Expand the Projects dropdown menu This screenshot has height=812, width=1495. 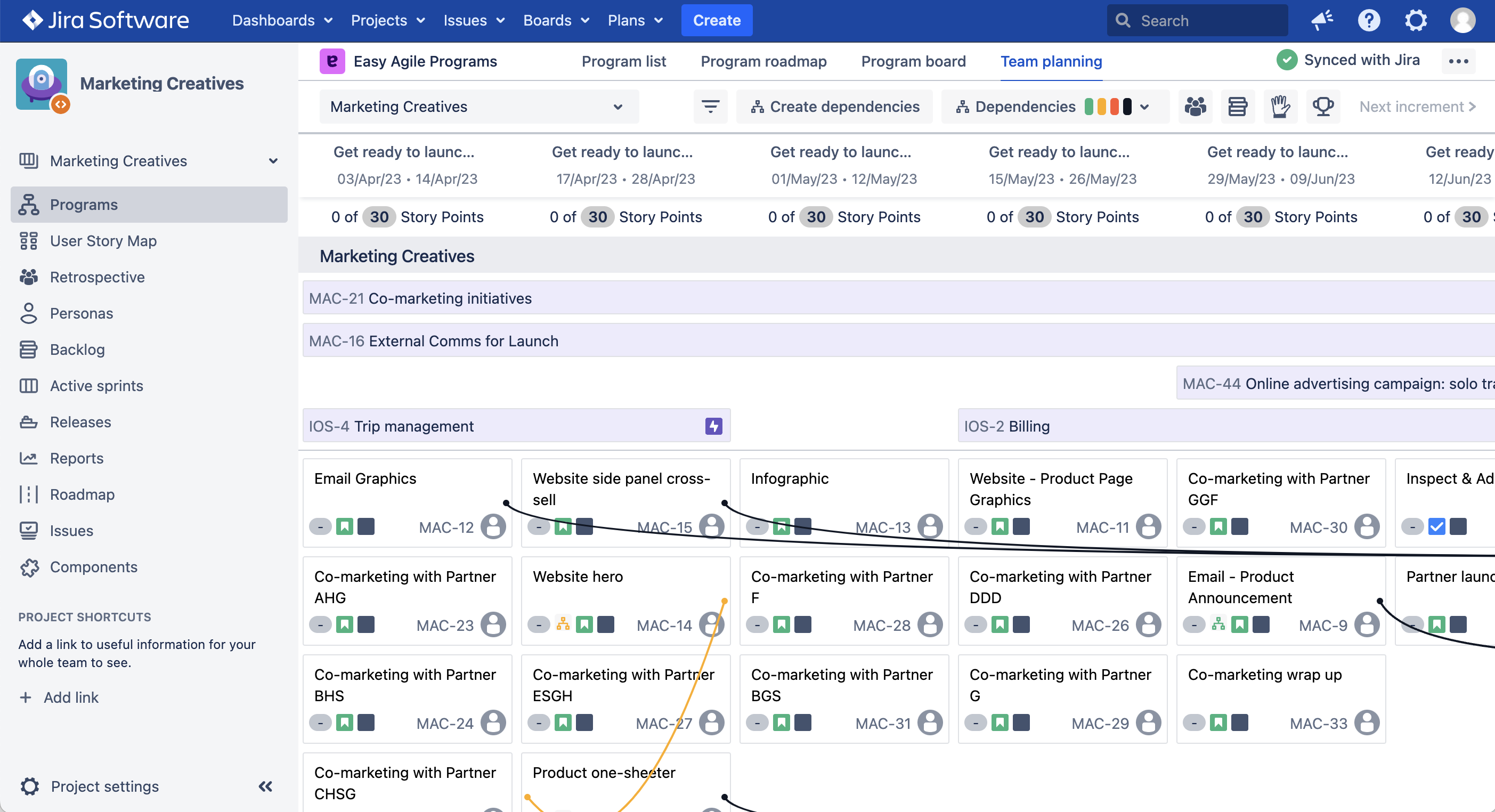pos(388,20)
